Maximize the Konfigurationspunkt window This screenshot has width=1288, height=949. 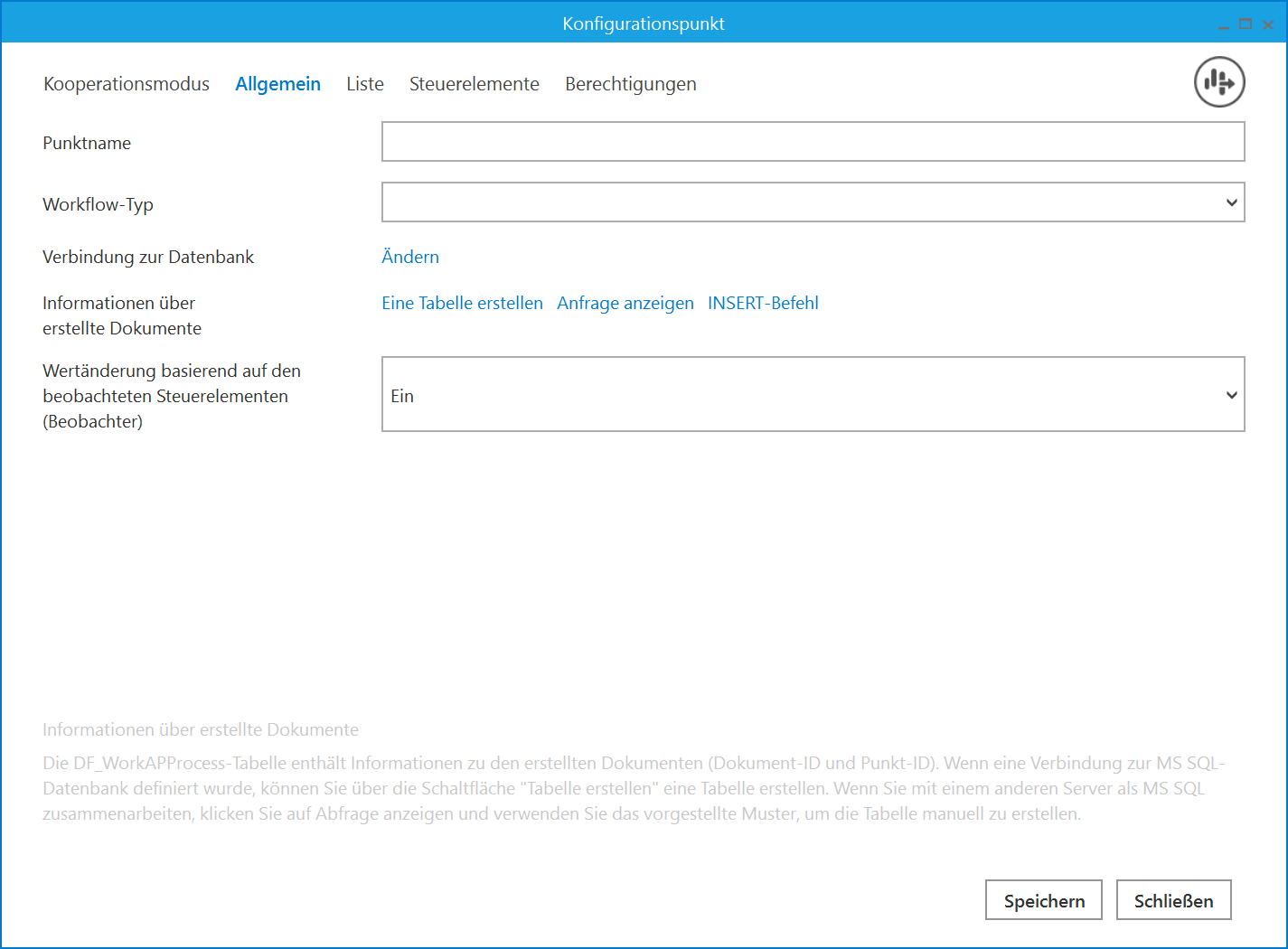[x=1246, y=24]
